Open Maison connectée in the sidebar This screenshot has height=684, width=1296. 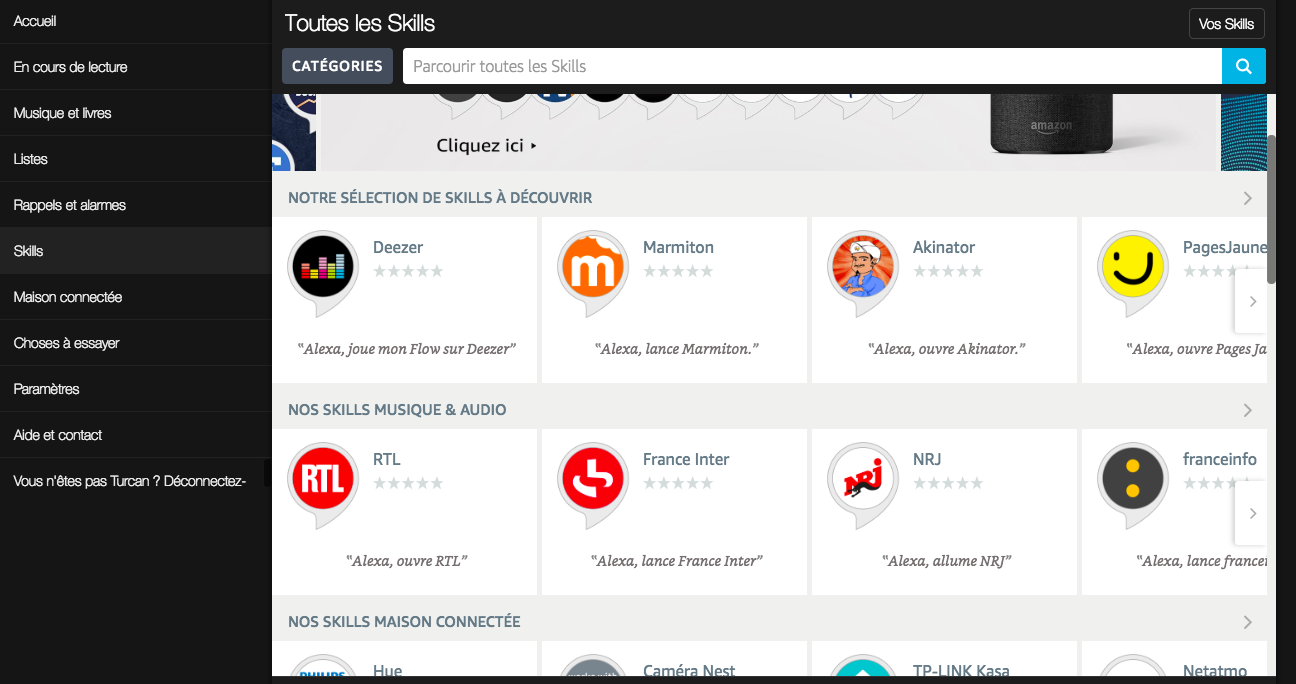tap(136, 297)
